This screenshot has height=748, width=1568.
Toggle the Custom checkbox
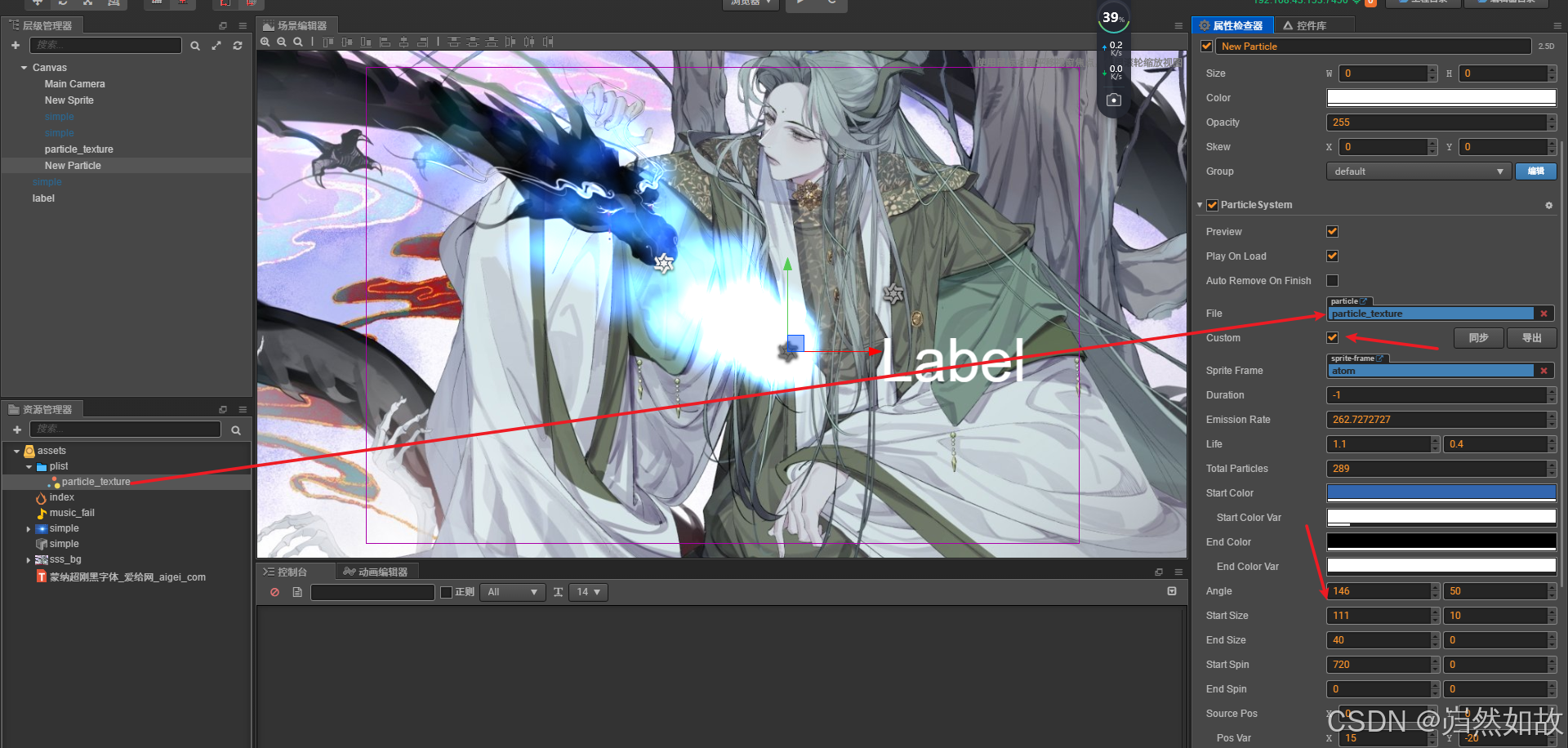click(x=1332, y=338)
